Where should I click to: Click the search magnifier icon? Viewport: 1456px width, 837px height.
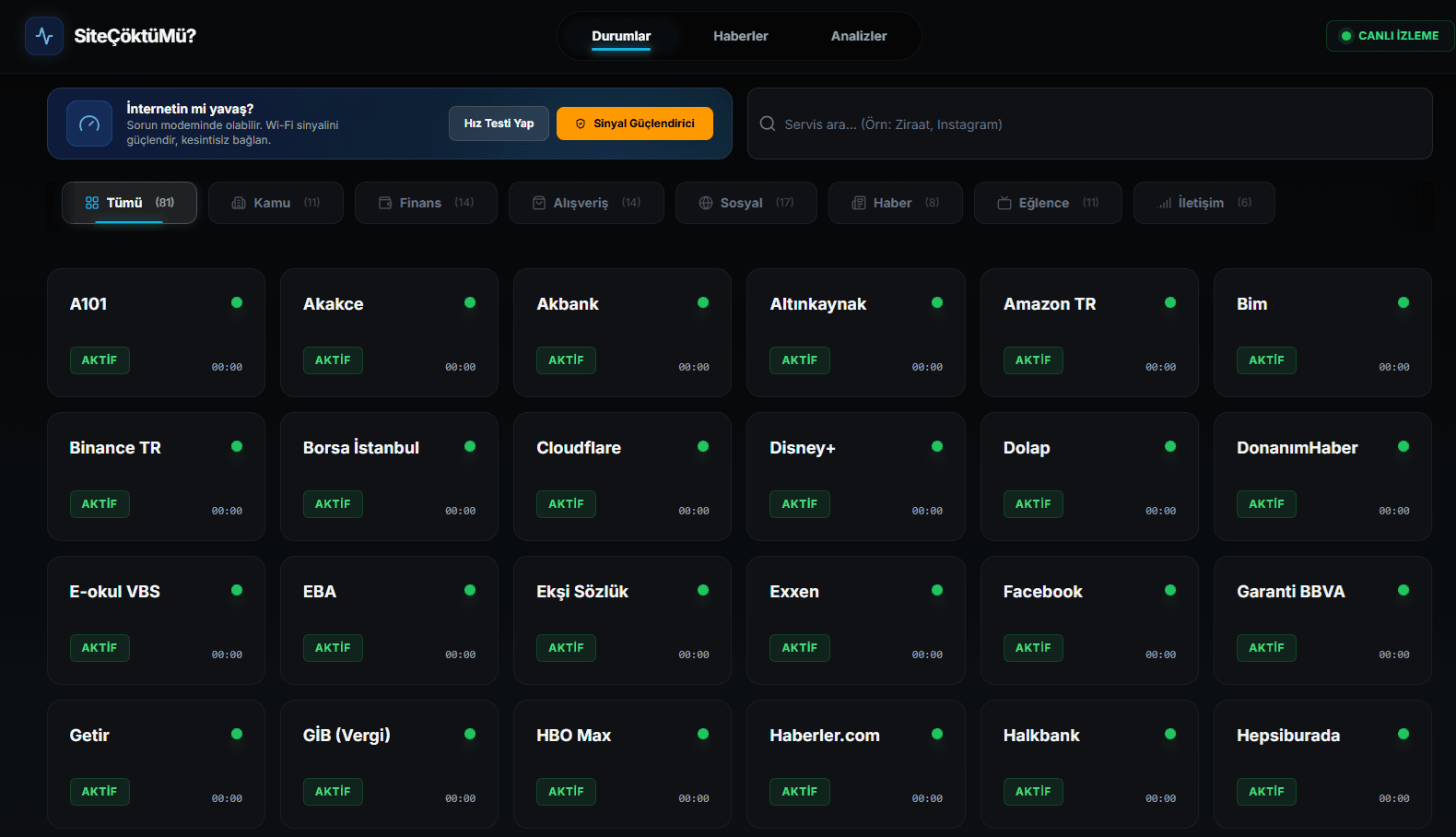[x=767, y=124]
